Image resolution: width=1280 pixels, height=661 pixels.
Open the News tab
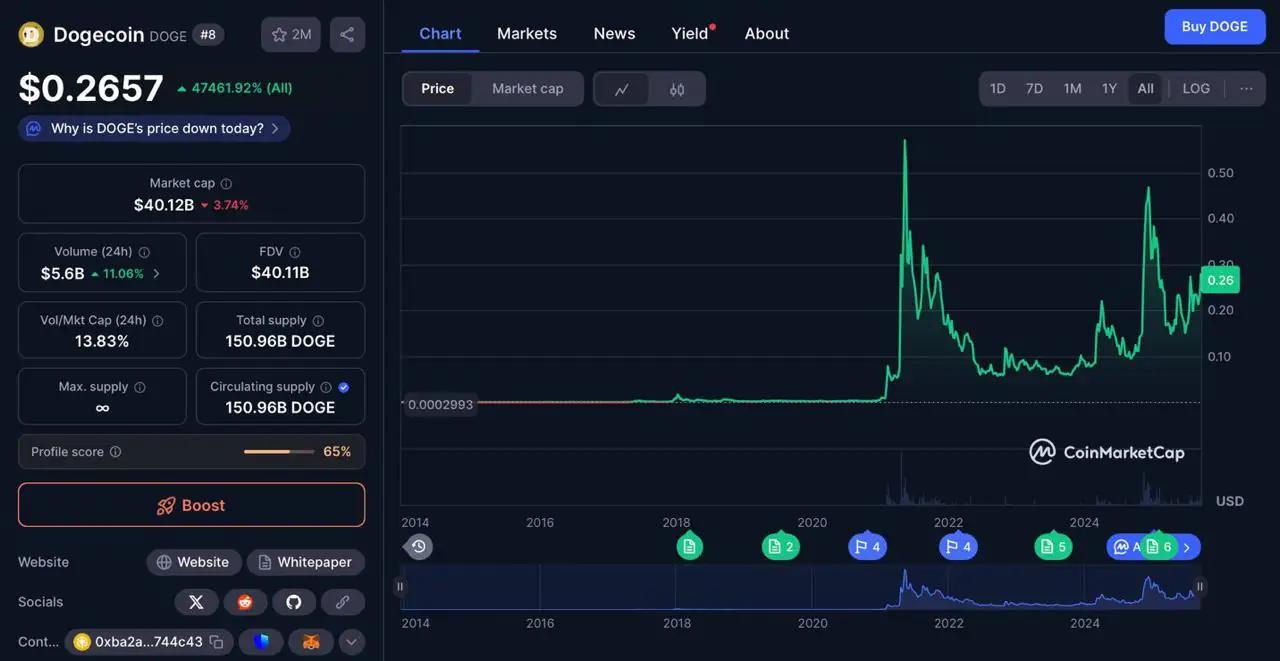[614, 33]
